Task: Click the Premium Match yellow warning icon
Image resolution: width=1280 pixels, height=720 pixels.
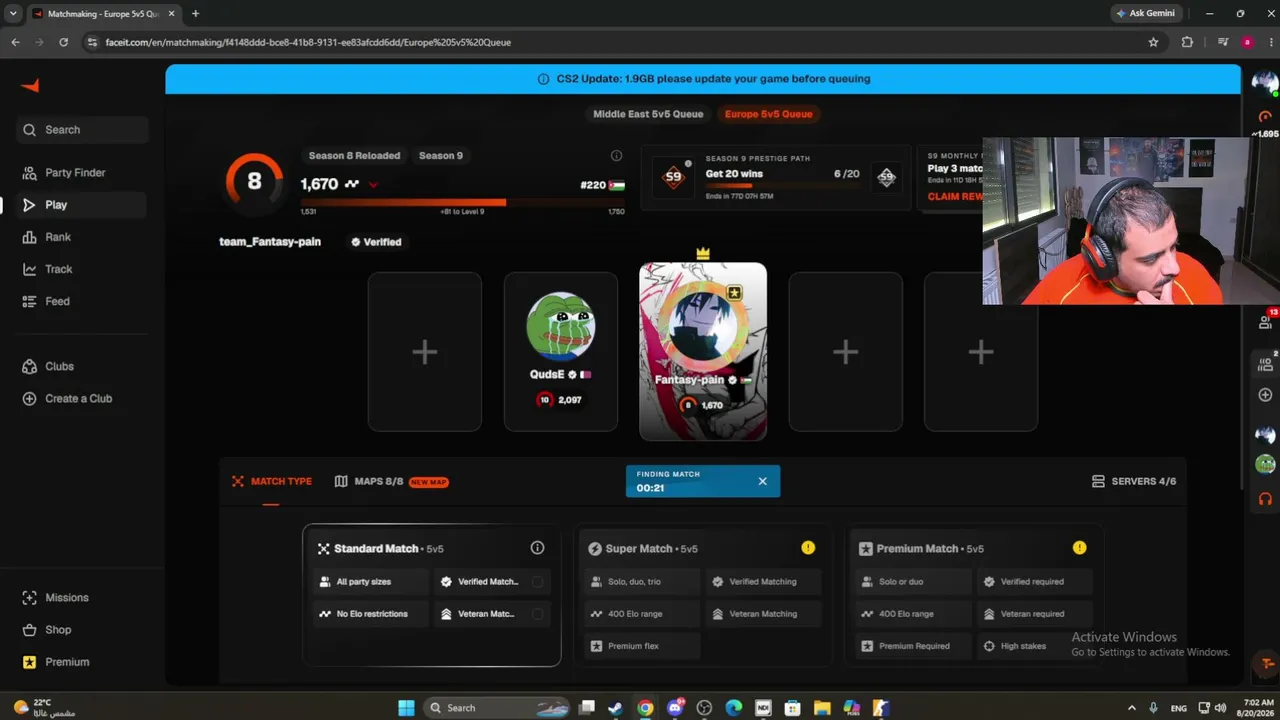Action: tap(1079, 548)
